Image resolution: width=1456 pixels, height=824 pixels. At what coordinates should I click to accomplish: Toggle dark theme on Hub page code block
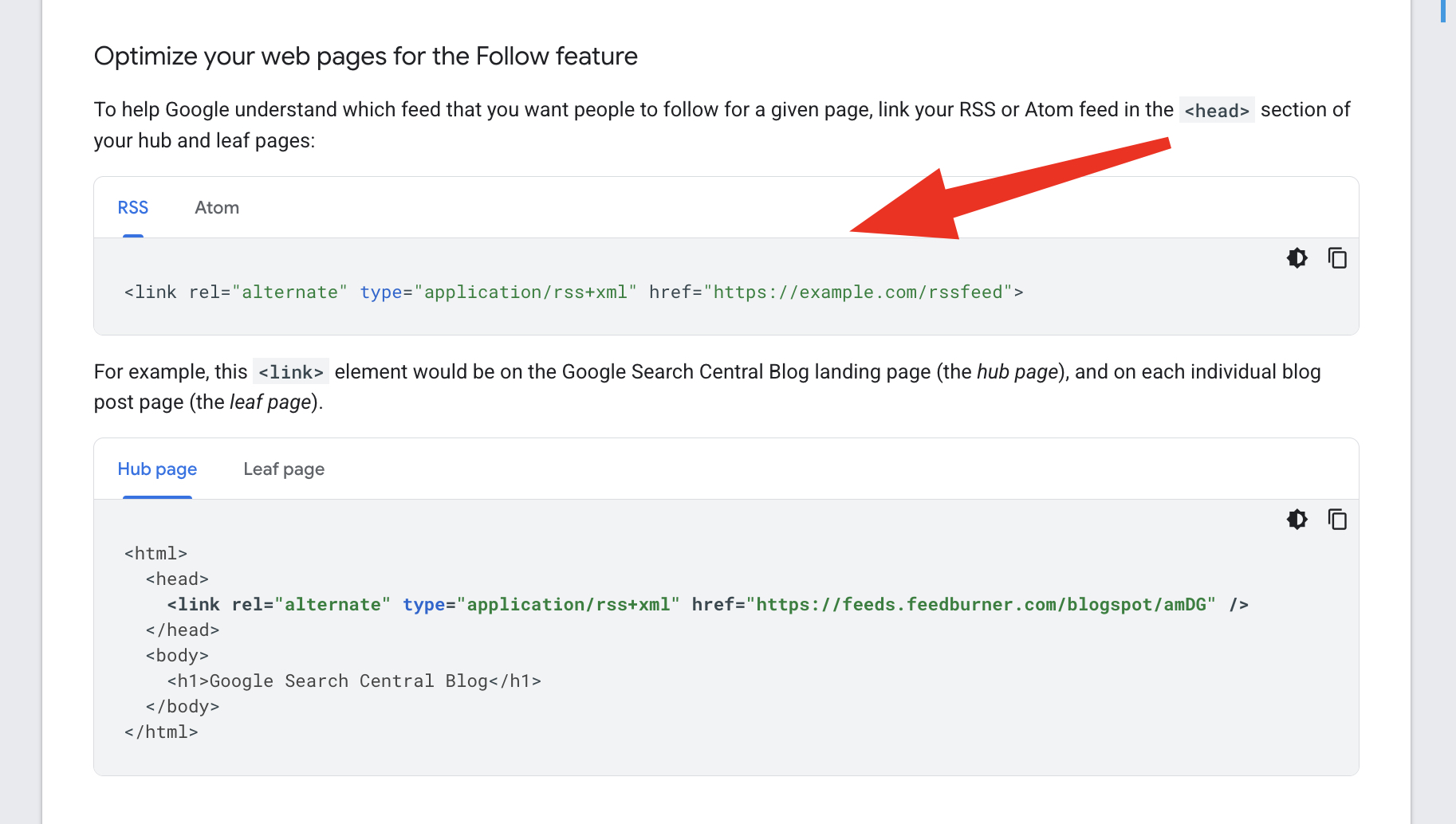click(x=1297, y=520)
